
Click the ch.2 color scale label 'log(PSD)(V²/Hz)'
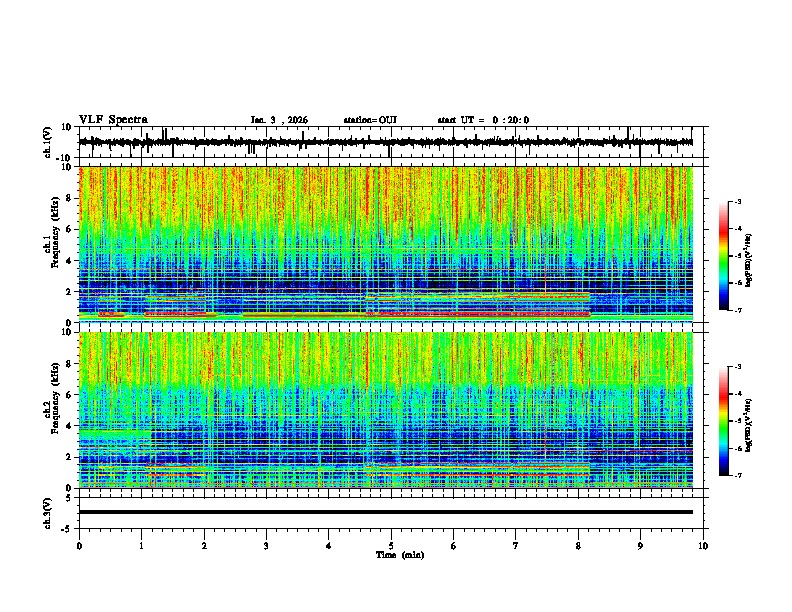(749, 425)
